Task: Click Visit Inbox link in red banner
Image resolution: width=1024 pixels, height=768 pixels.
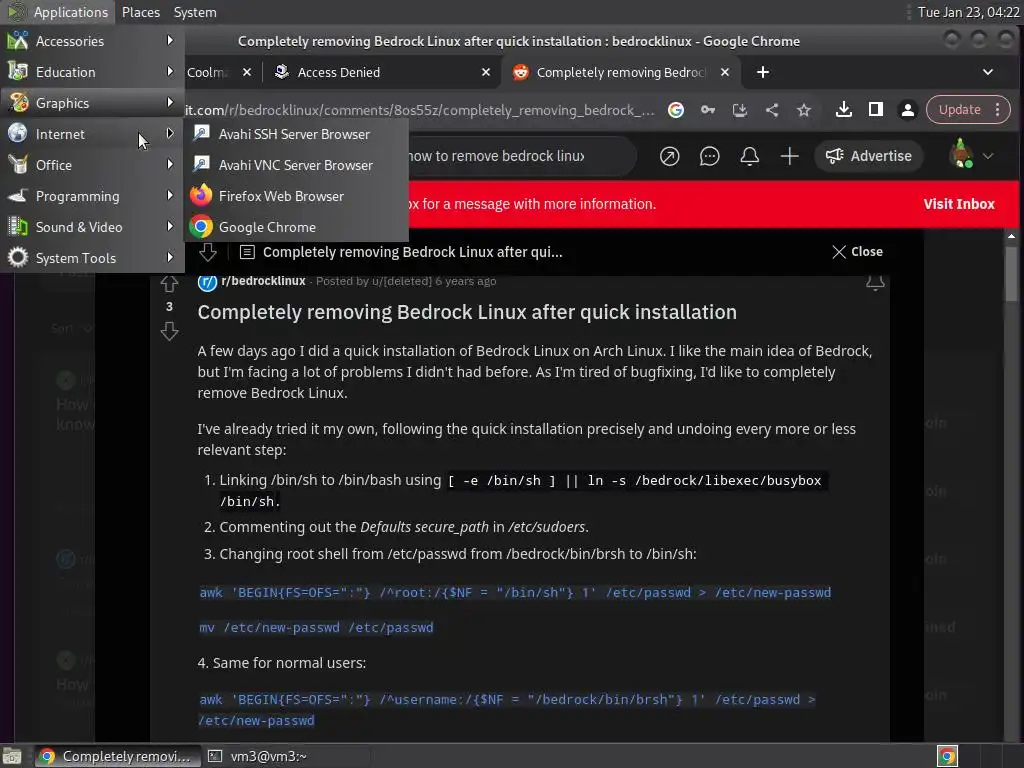Action: [959, 204]
